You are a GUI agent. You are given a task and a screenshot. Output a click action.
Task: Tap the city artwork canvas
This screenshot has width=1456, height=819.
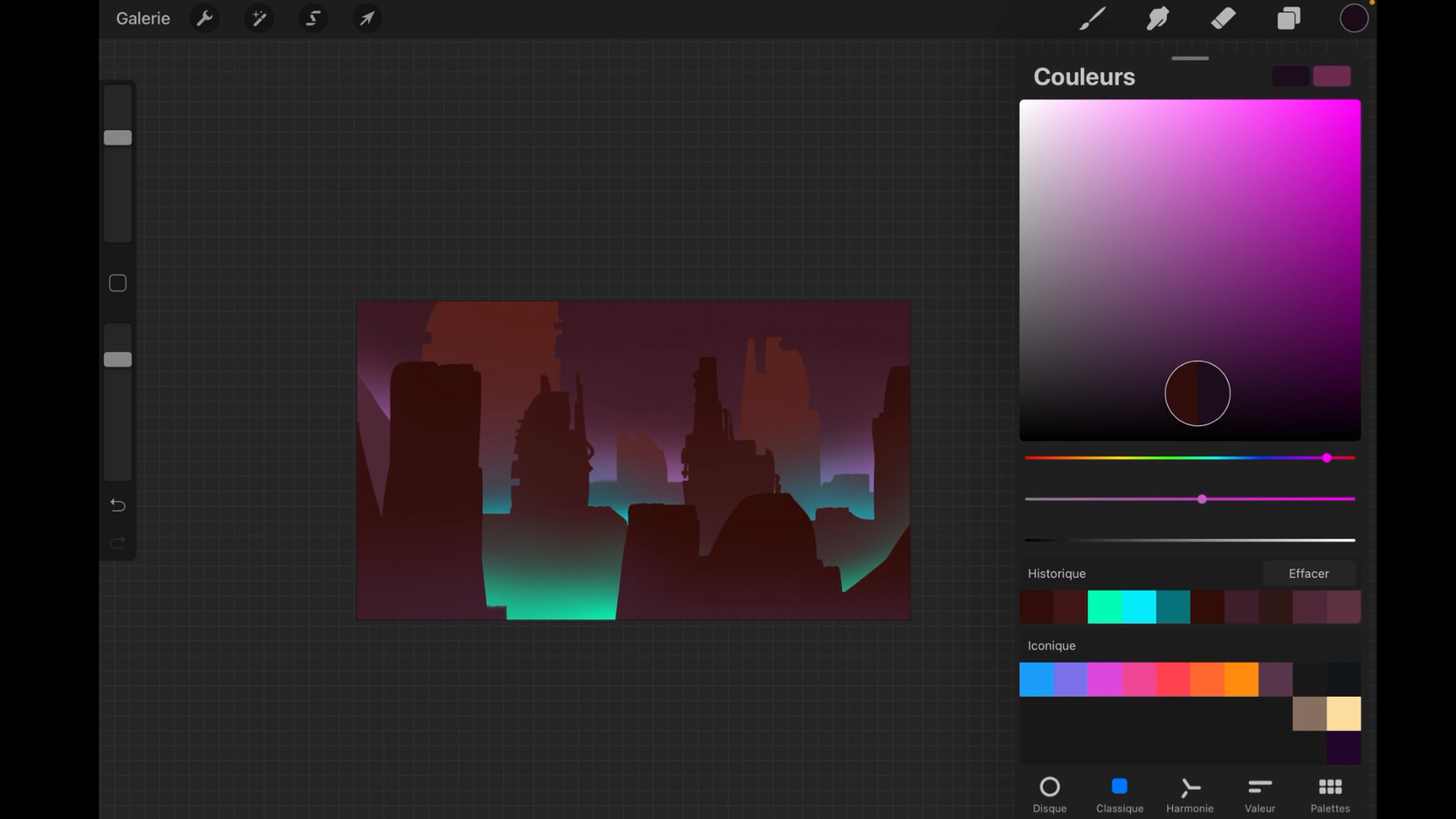pos(633,460)
